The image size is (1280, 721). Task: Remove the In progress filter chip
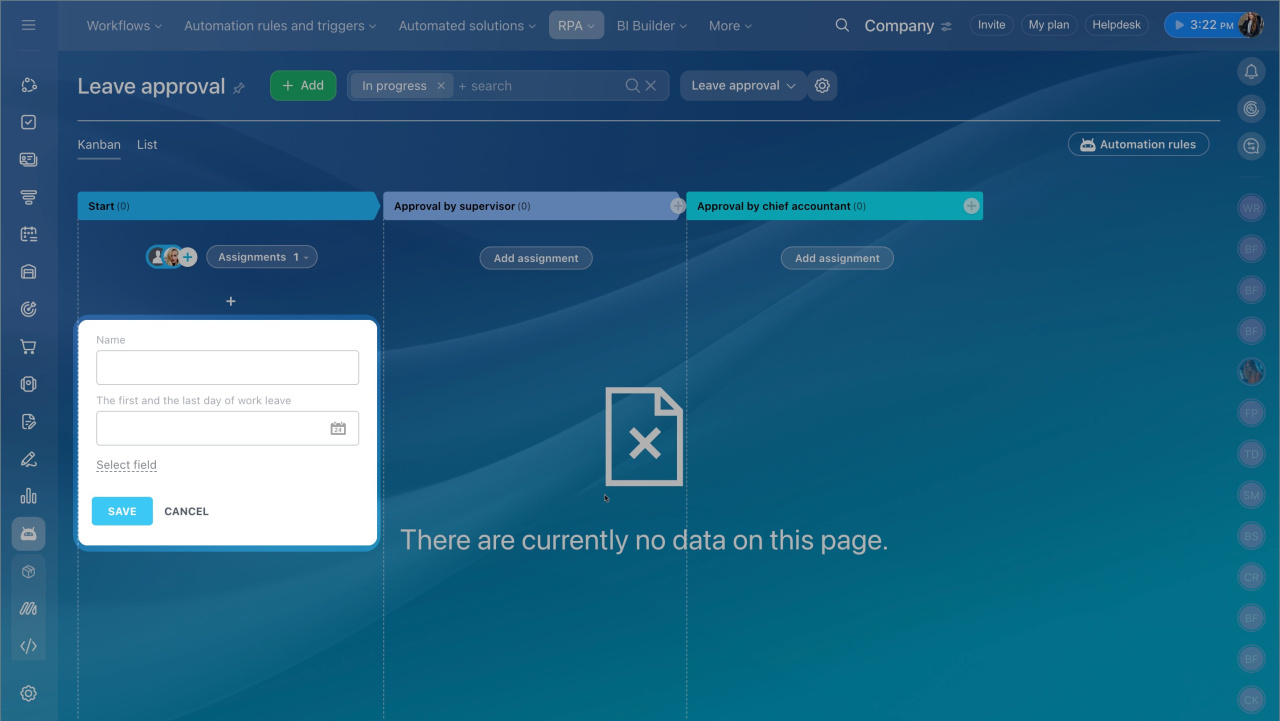[x=440, y=86]
